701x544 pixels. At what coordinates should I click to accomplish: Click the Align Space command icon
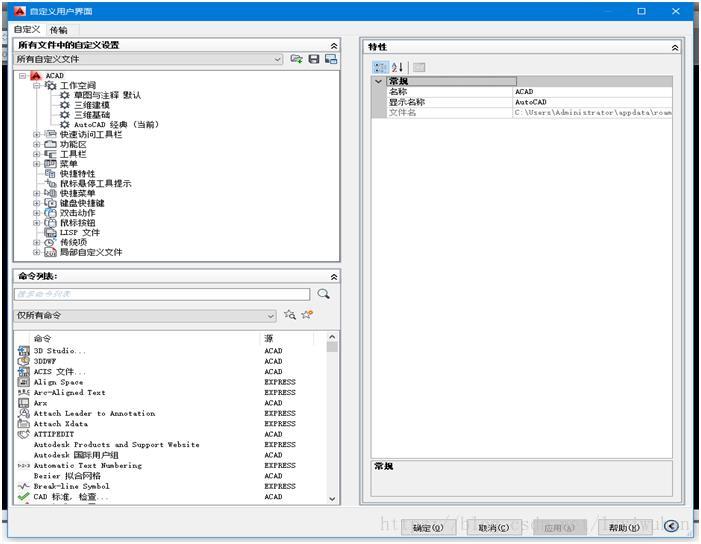23,382
